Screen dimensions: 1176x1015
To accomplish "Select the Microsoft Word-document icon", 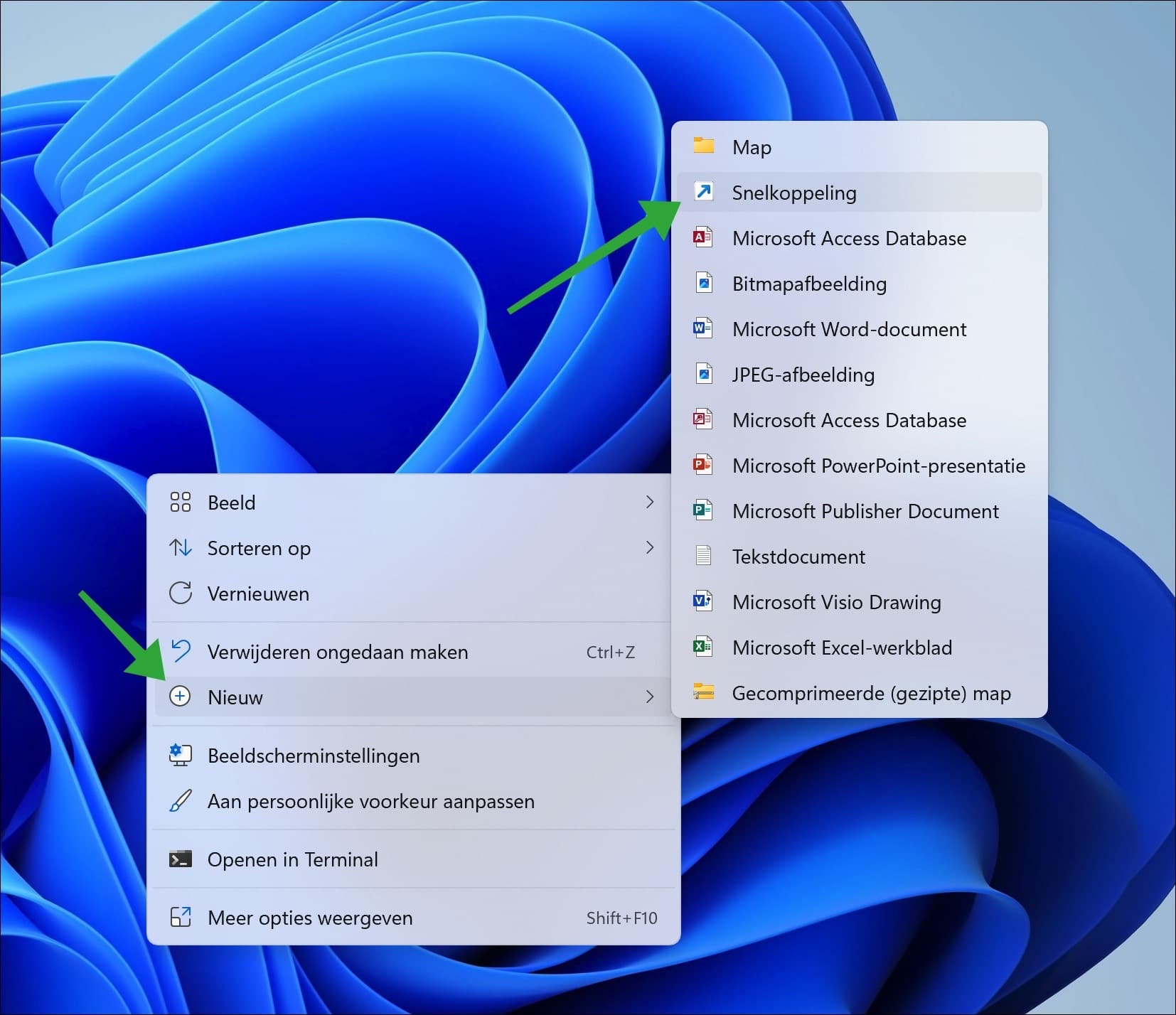I will [704, 328].
